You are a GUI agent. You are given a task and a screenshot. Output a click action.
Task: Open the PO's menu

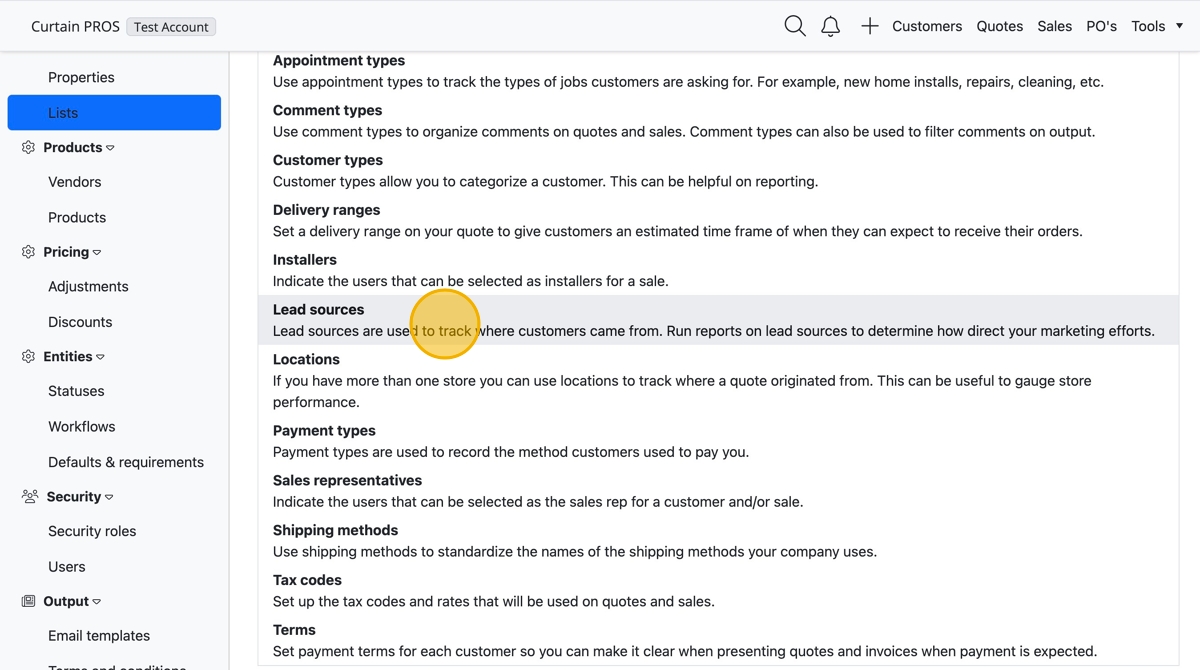click(x=1101, y=26)
